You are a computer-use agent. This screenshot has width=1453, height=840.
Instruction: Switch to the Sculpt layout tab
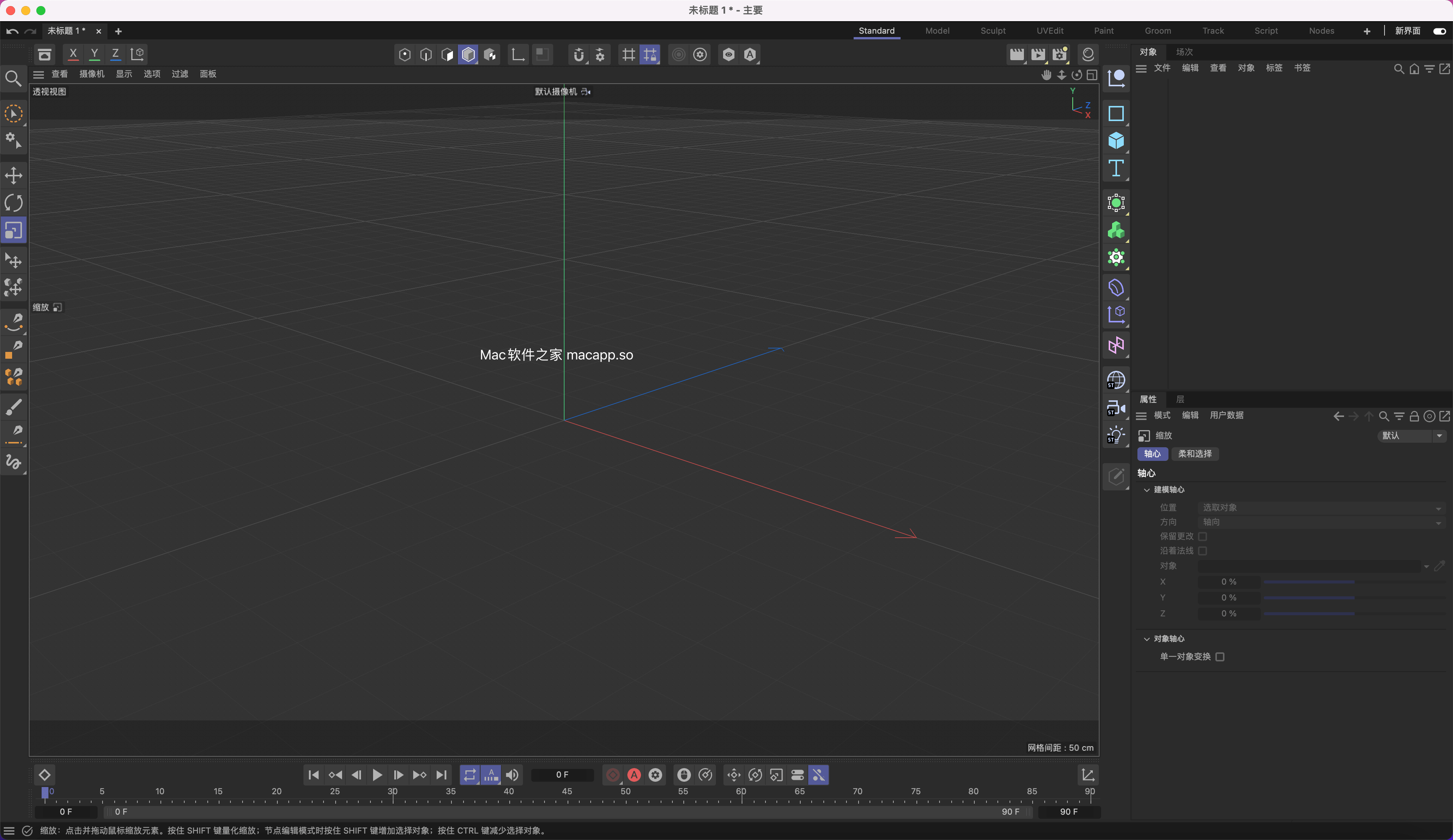coord(992,31)
